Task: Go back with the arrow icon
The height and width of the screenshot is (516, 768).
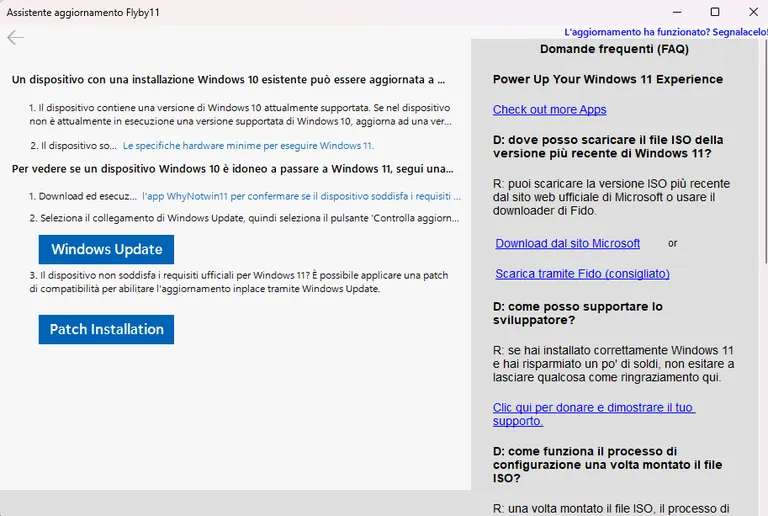Action: coord(16,37)
